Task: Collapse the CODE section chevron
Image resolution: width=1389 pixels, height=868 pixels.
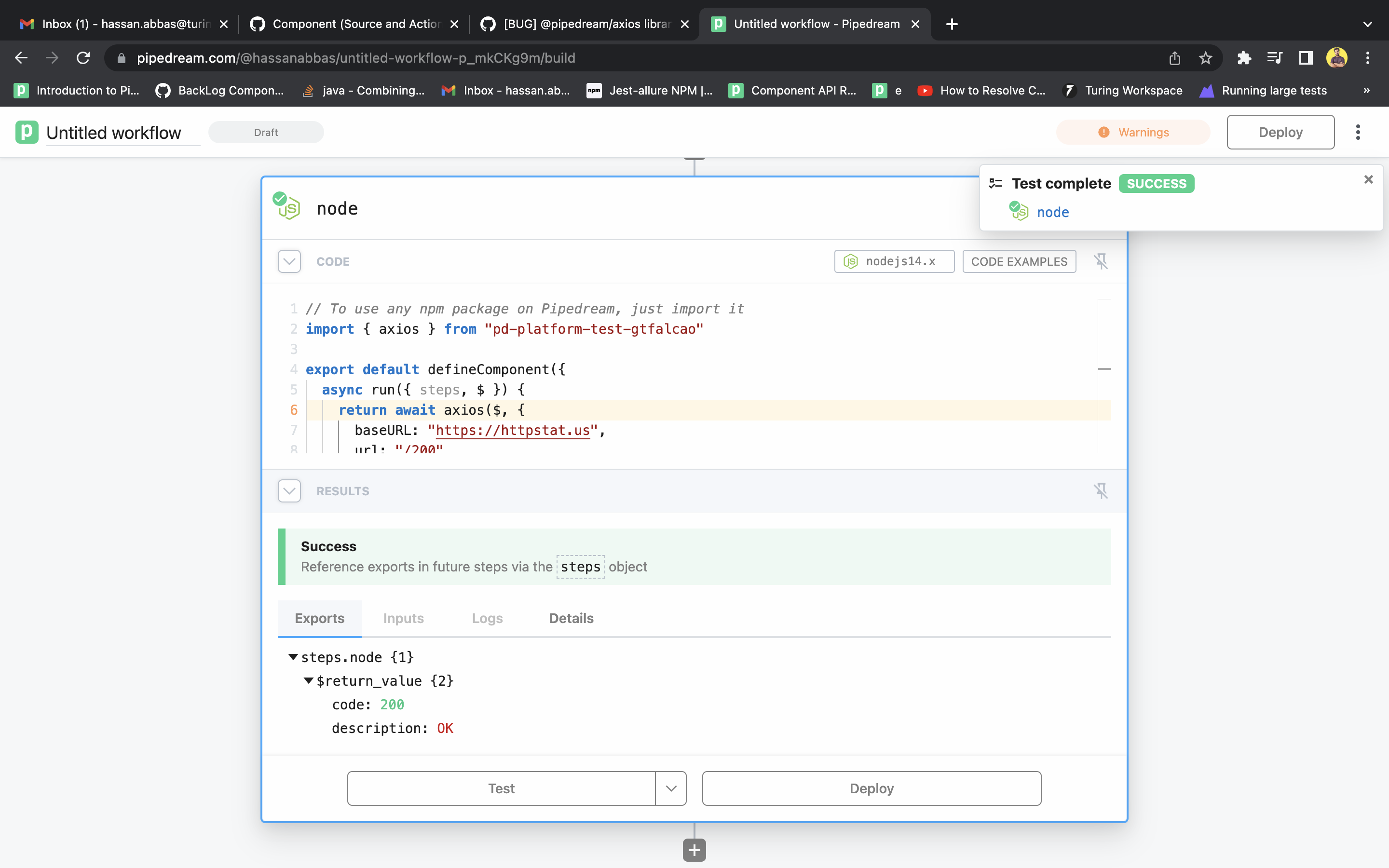Action: pos(289,261)
